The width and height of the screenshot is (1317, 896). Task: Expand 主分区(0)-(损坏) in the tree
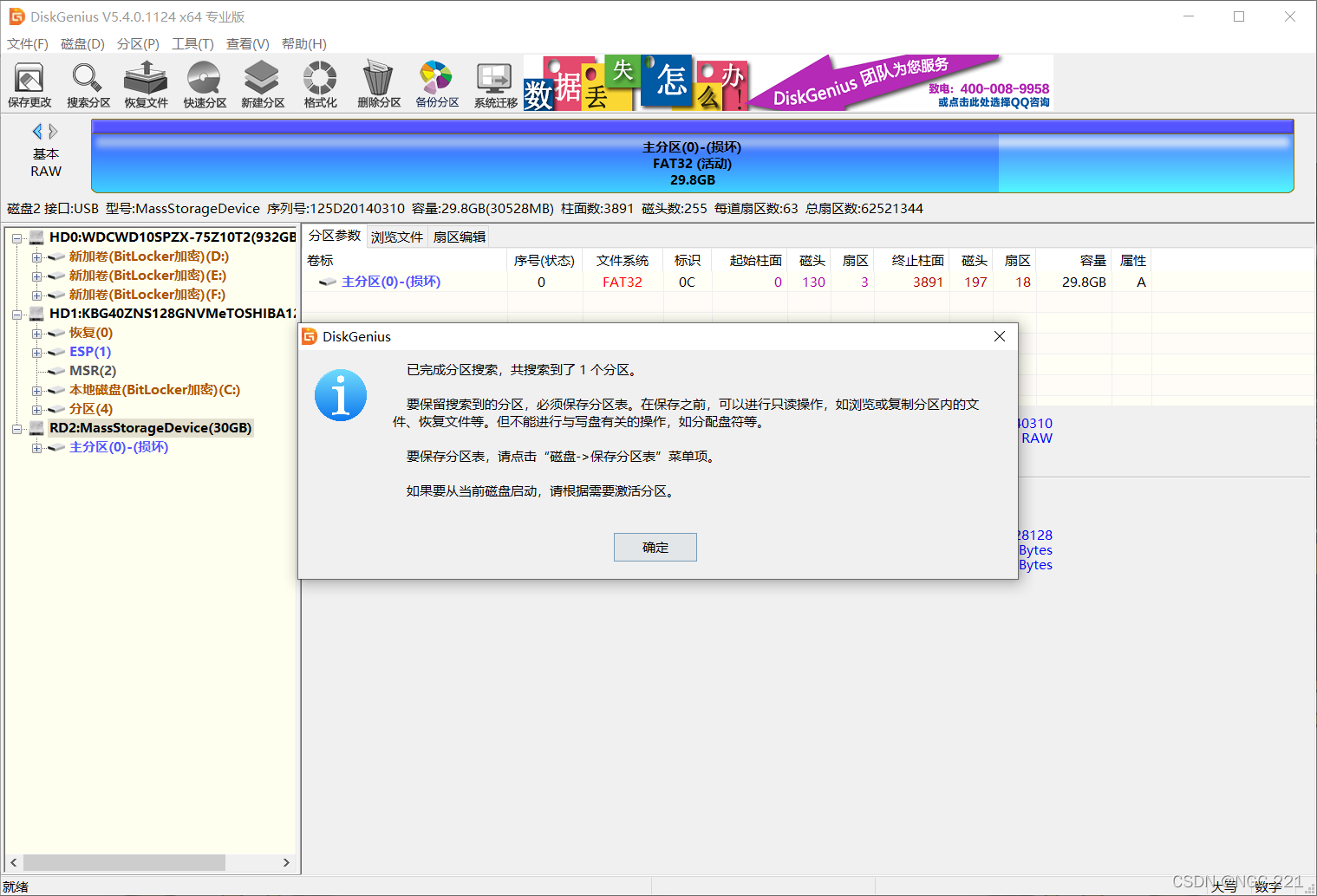point(36,448)
